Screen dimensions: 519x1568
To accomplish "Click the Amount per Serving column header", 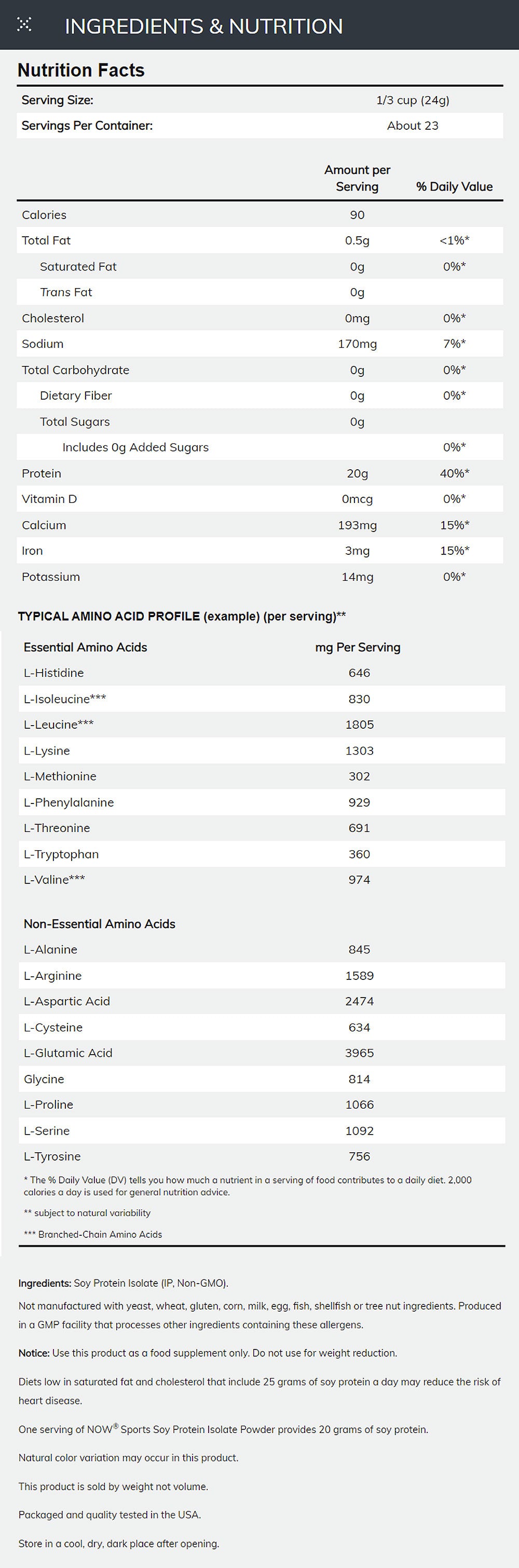I will 357,179.
